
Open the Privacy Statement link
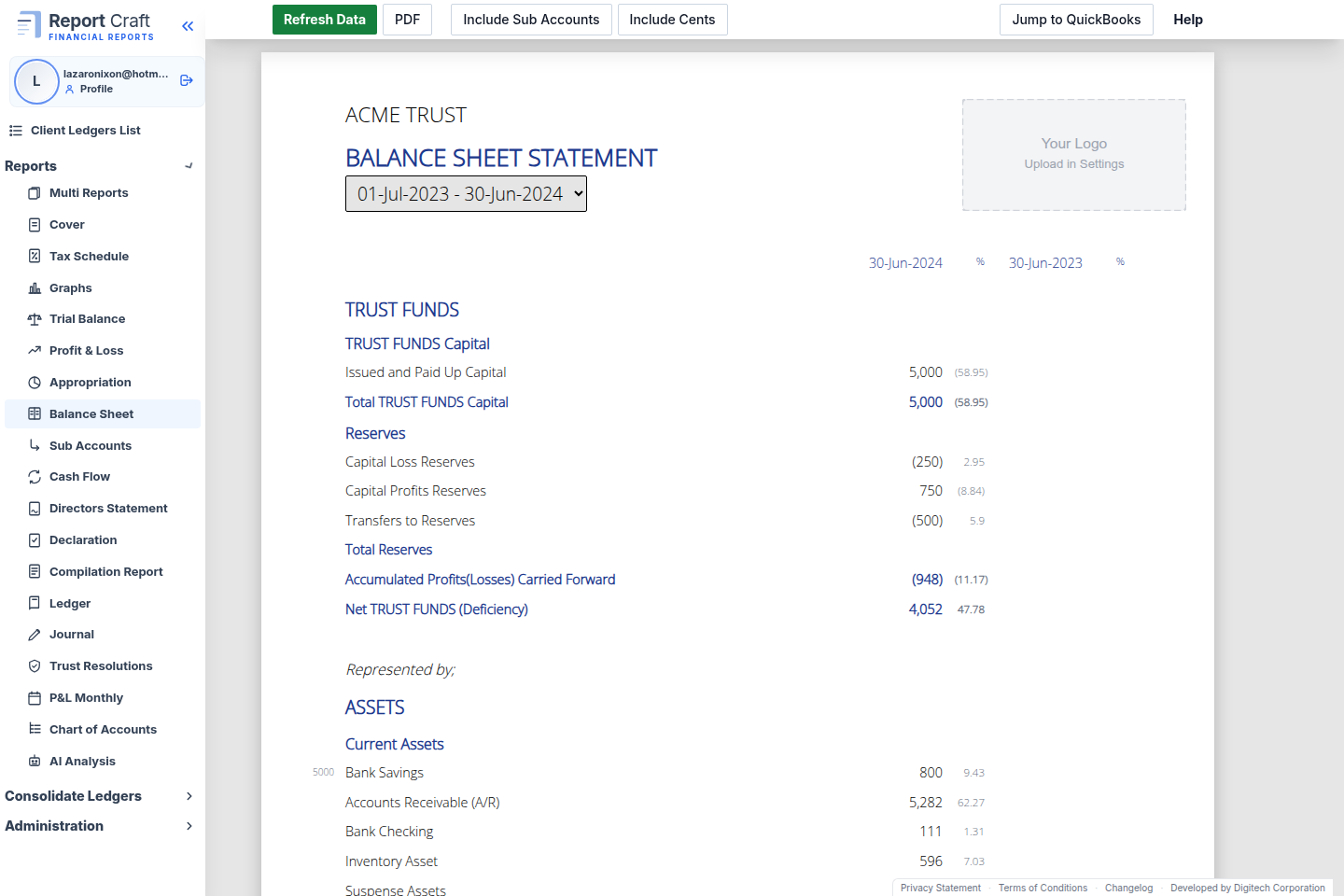(941, 888)
